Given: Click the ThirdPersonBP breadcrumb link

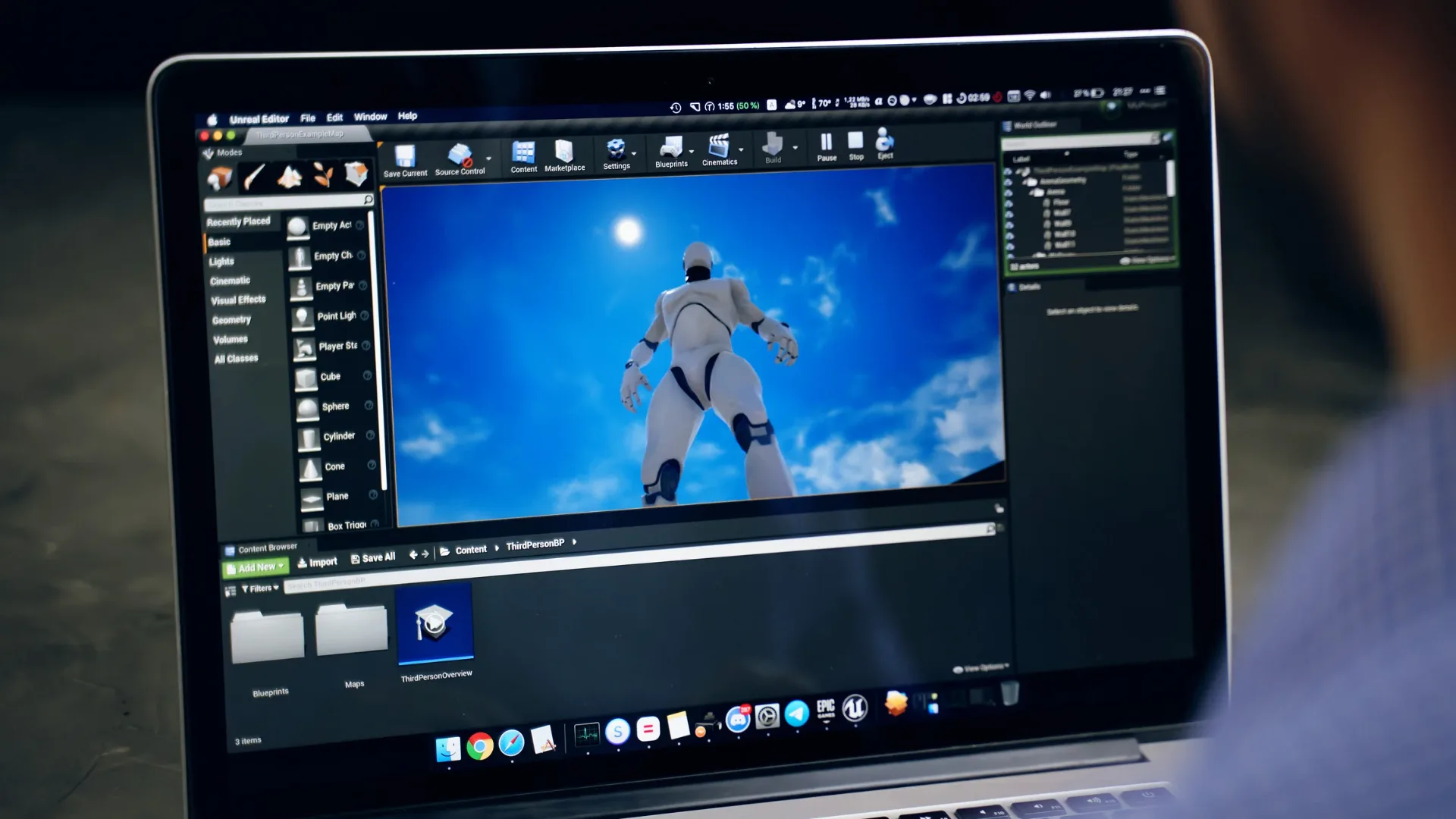Looking at the screenshot, I should point(535,544).
